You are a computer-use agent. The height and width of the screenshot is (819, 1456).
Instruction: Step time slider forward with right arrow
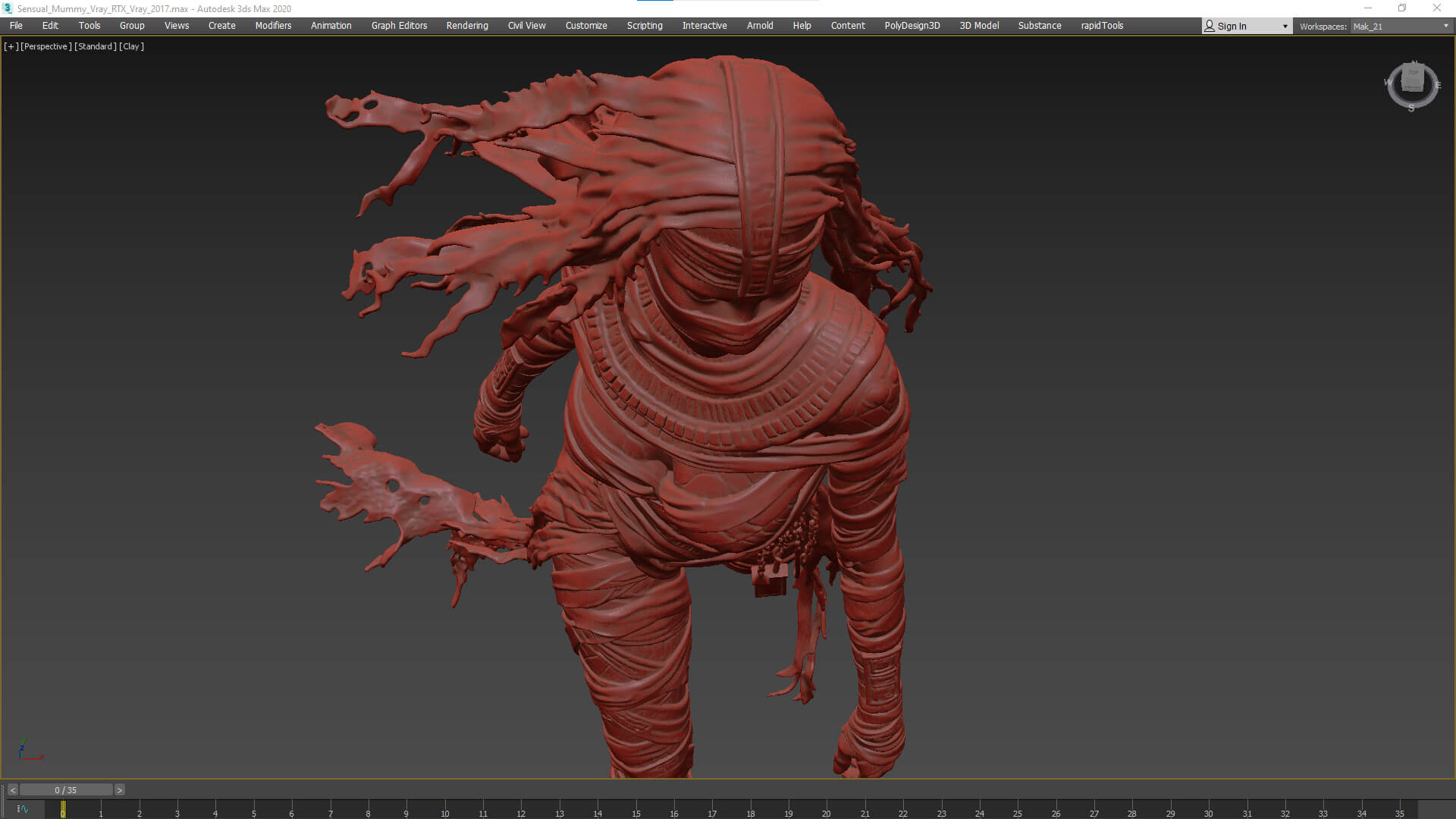[x=119, y=790]
